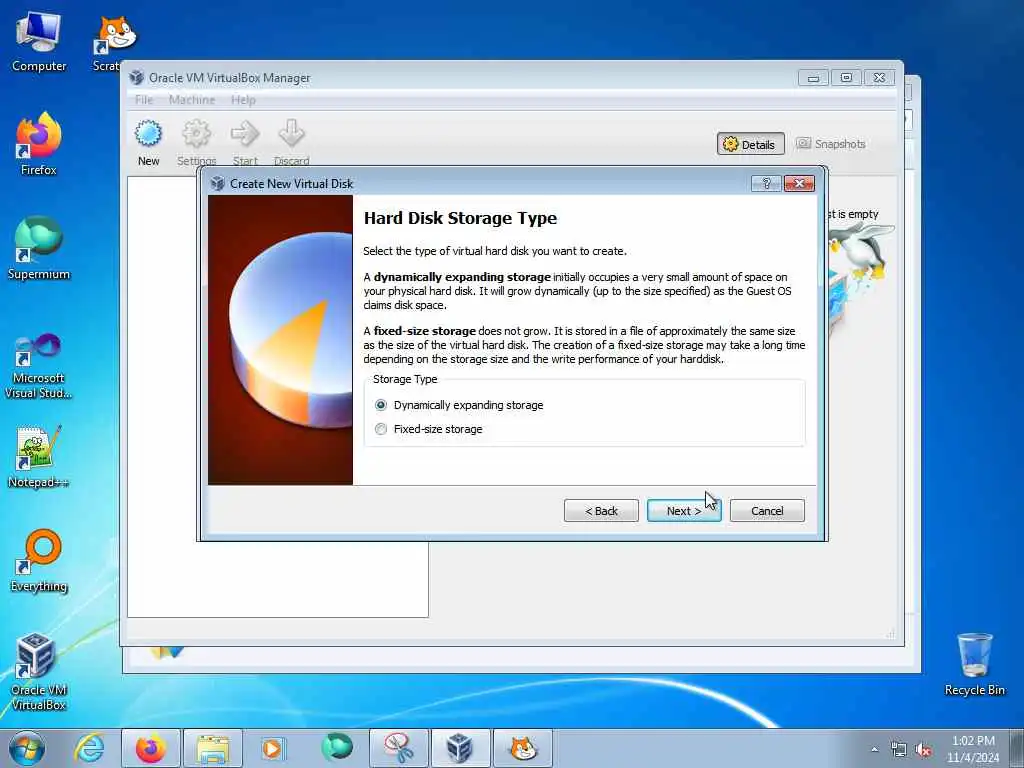
Task: Click the network tray icon
Action: coord(899,750)
